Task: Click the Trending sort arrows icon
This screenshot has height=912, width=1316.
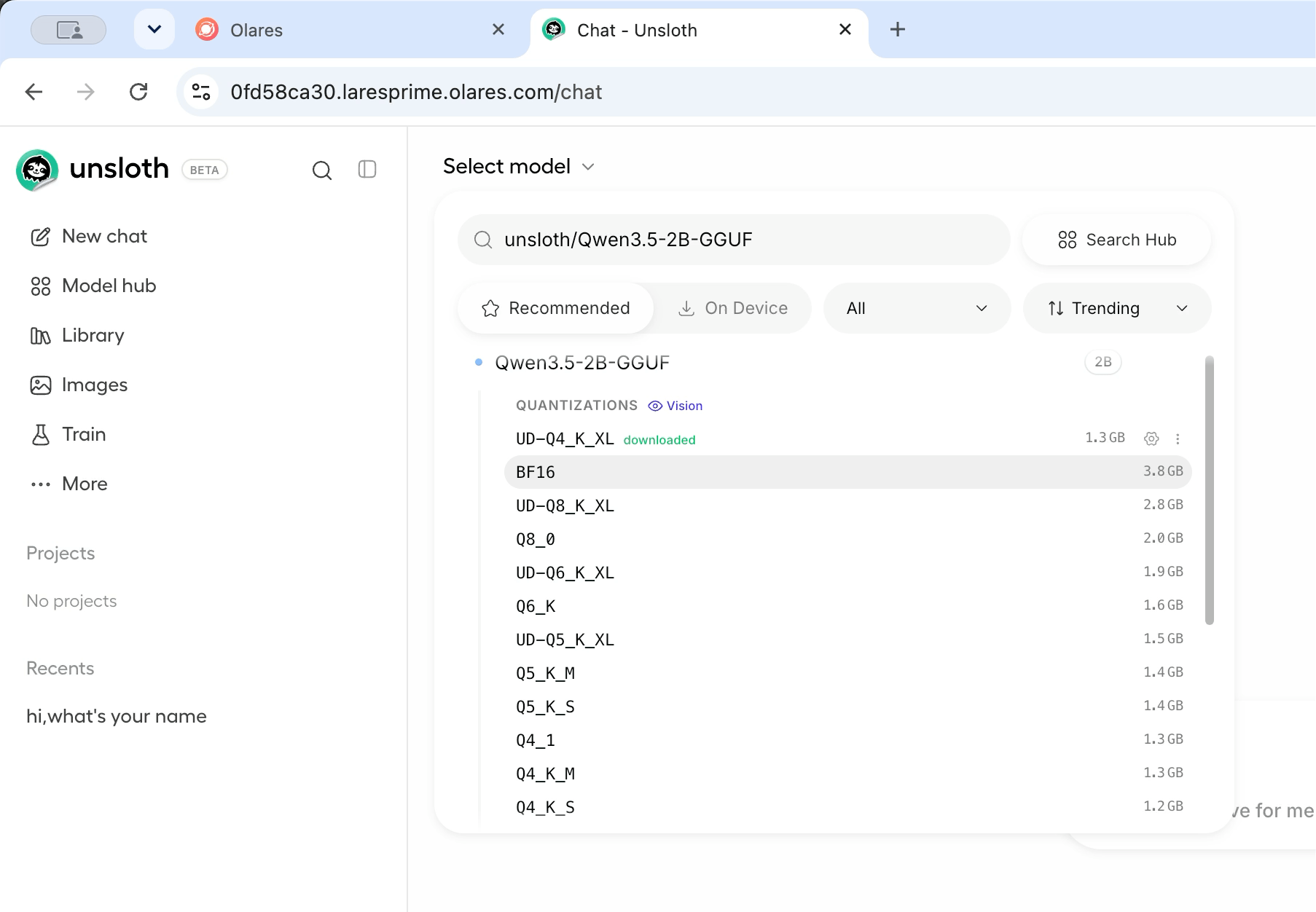Action: (x=1056, y=308)
